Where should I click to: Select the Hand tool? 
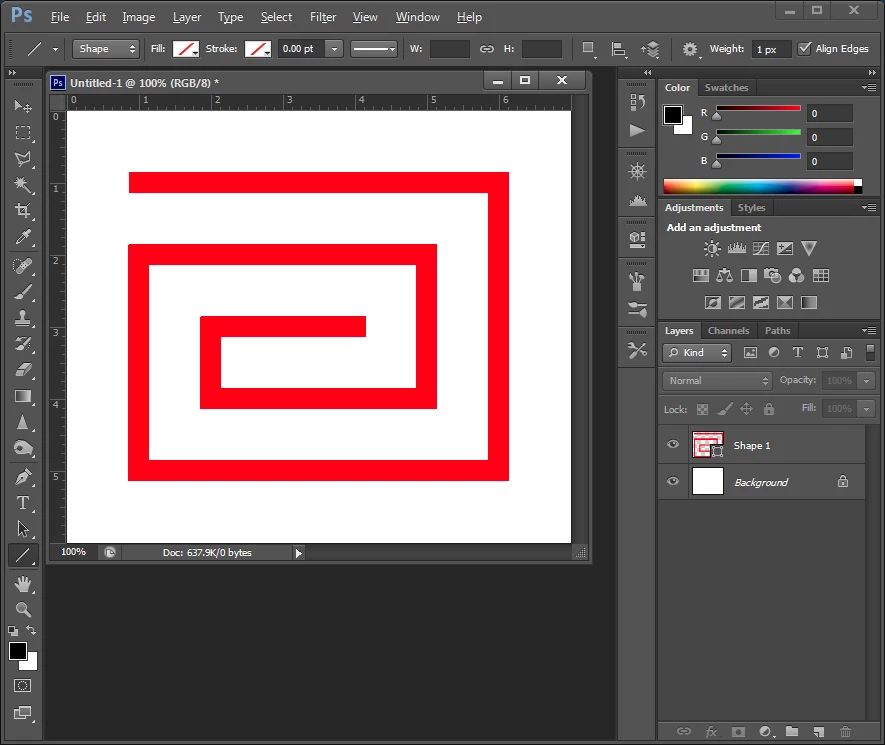pyautogui.click(x=23, y=584)
